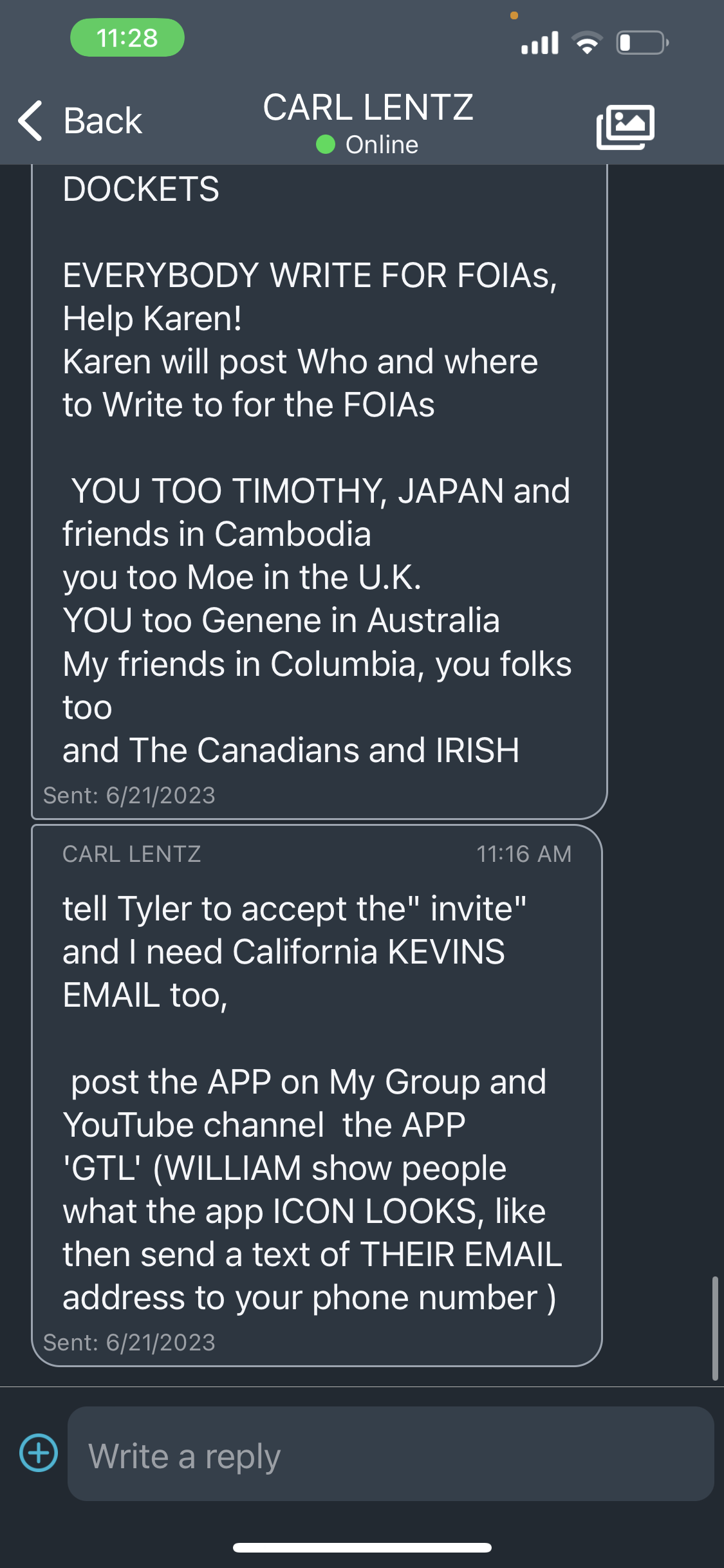Select the message about FOIAs and Karen
The image size is (724, 1568).
click(319, 492)
